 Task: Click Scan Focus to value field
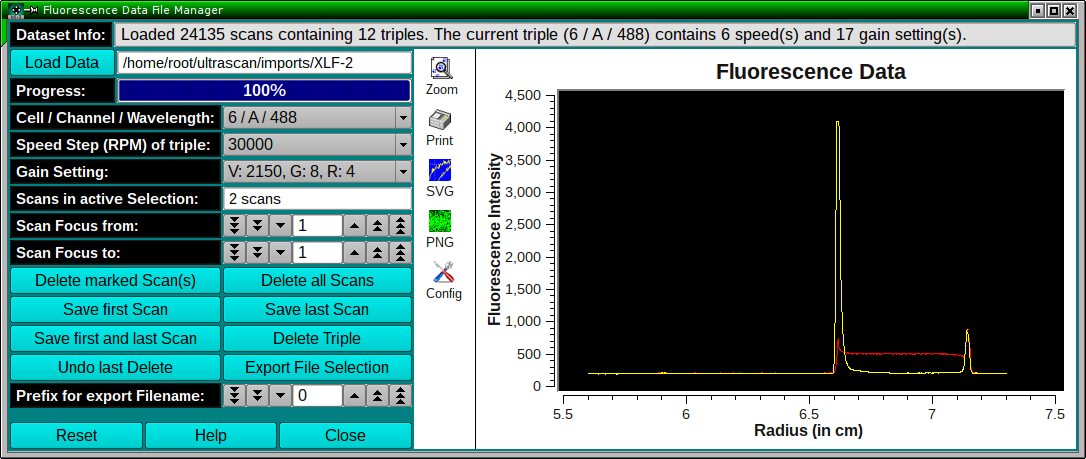pos(317,253)
